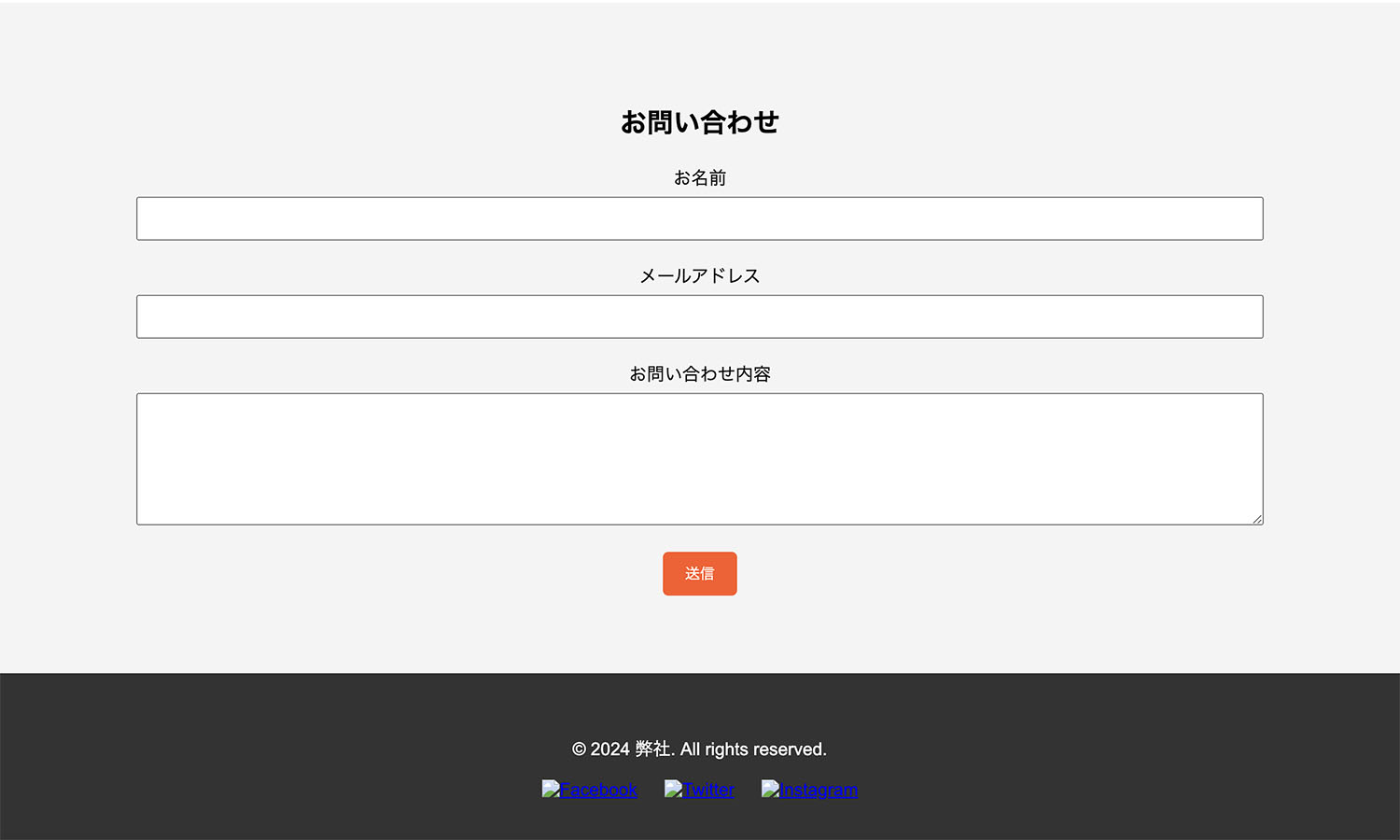1400x840 pixels.
Task: Open the Instagram footer link
Action: point(809,790)
